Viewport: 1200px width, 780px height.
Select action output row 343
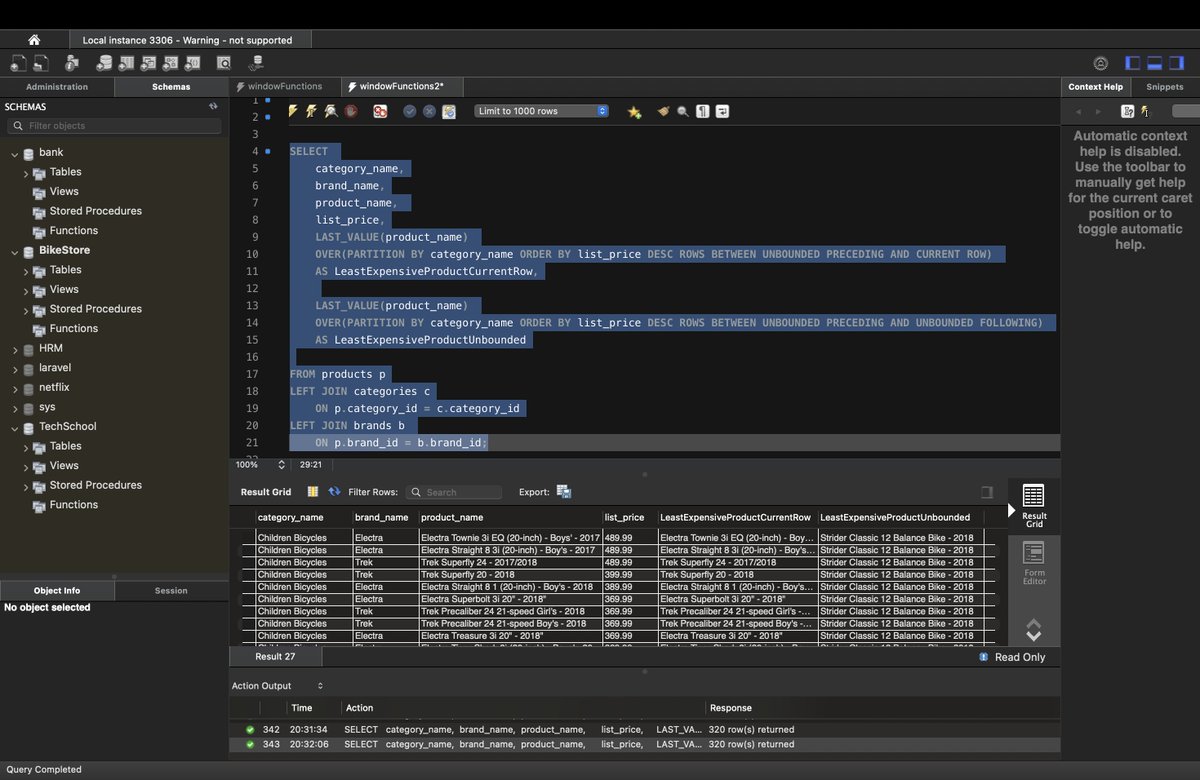click(645, 744)
